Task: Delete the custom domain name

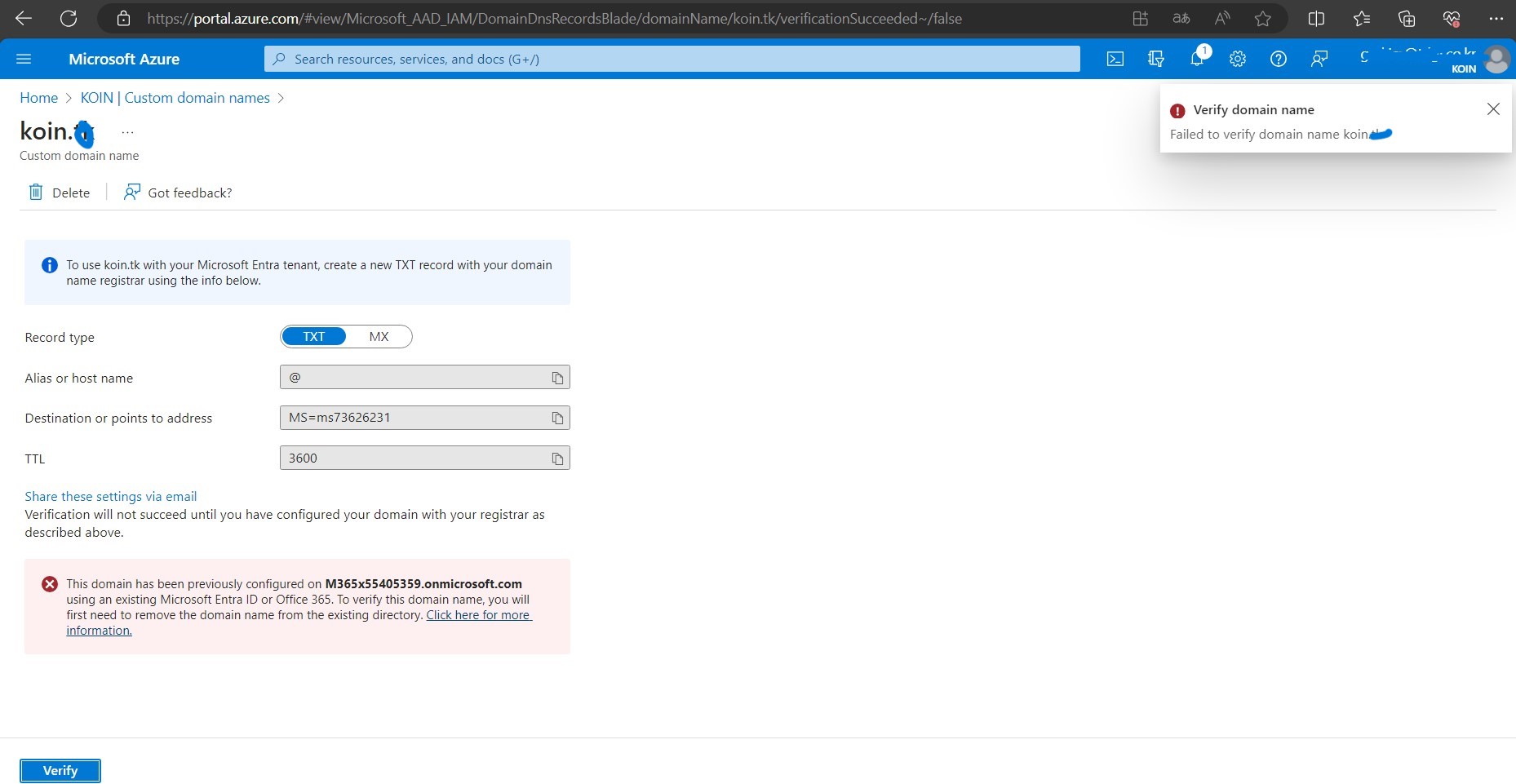Action: 60,193
